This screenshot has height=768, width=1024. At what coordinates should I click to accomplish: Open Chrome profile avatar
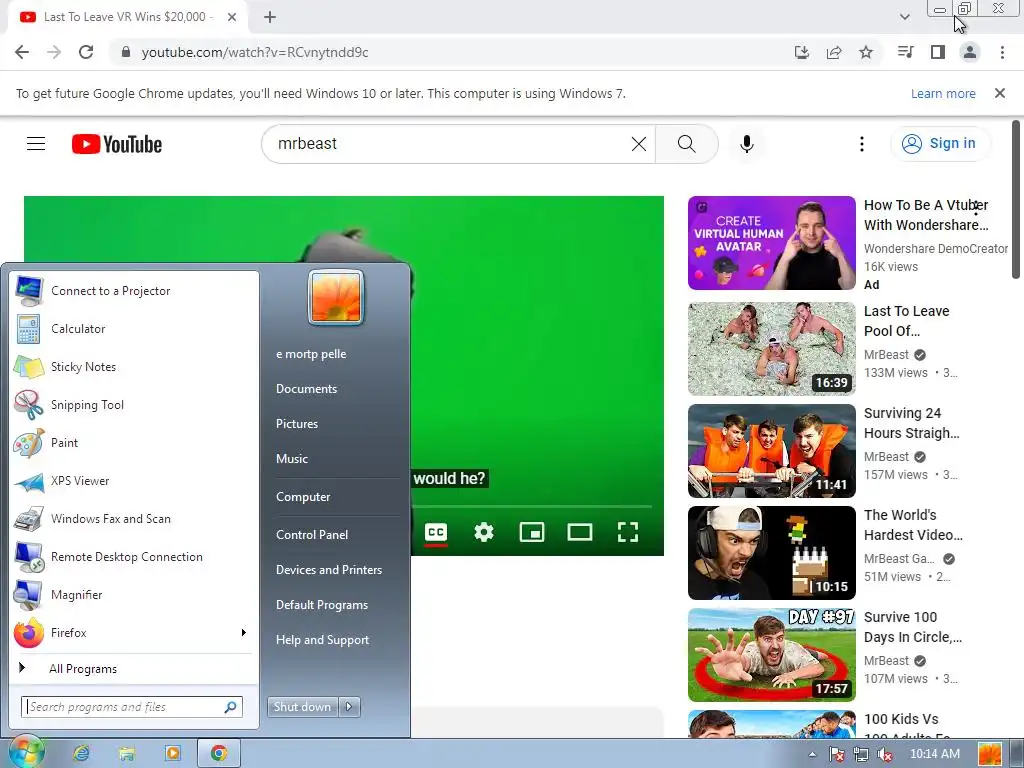coord(970,52)
